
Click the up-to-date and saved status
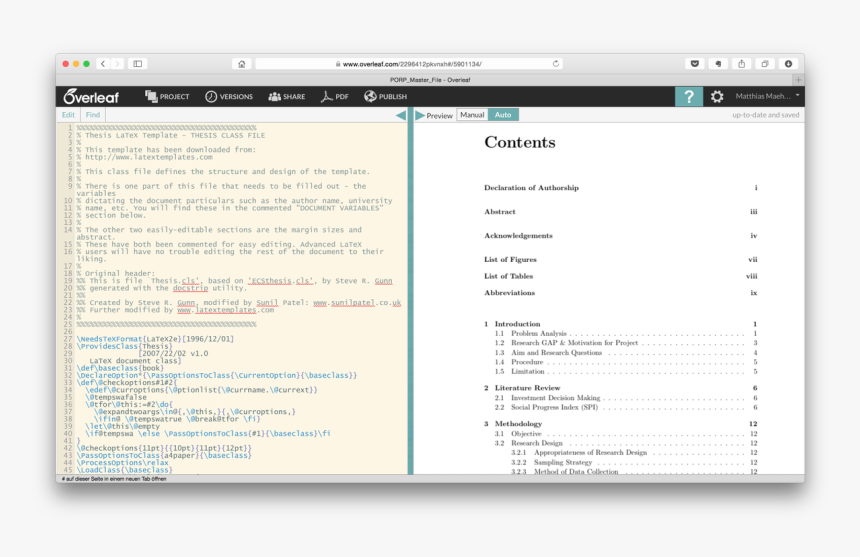pos(766,115)
